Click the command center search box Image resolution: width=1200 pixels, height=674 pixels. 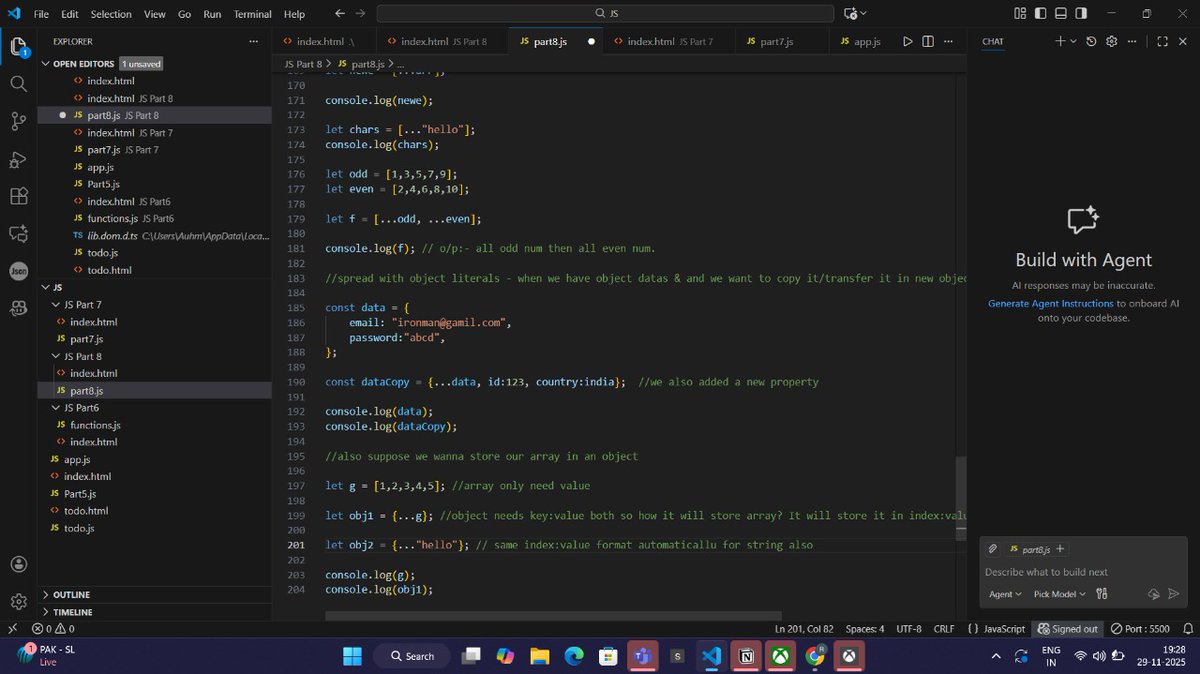(605, 14)
